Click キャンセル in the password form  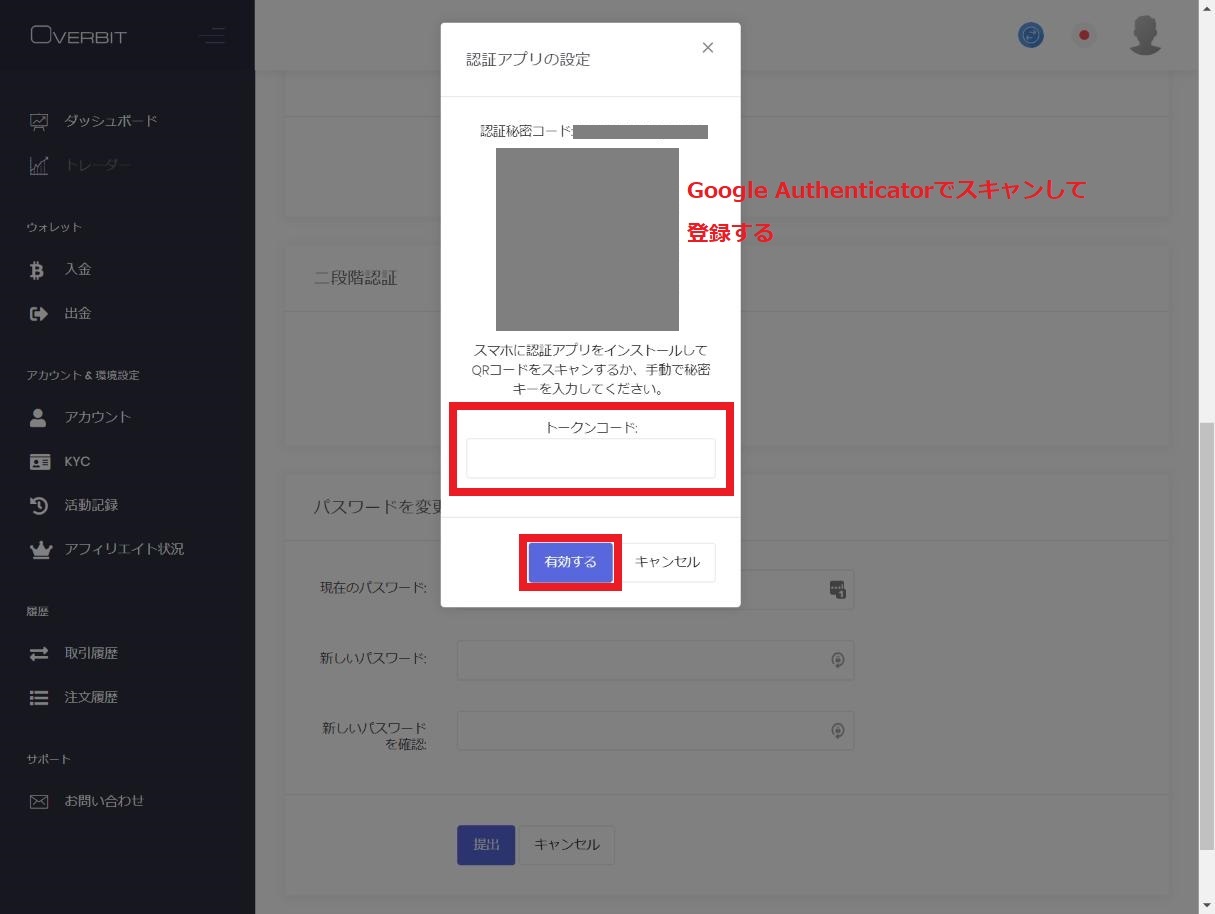click(567, 845)
